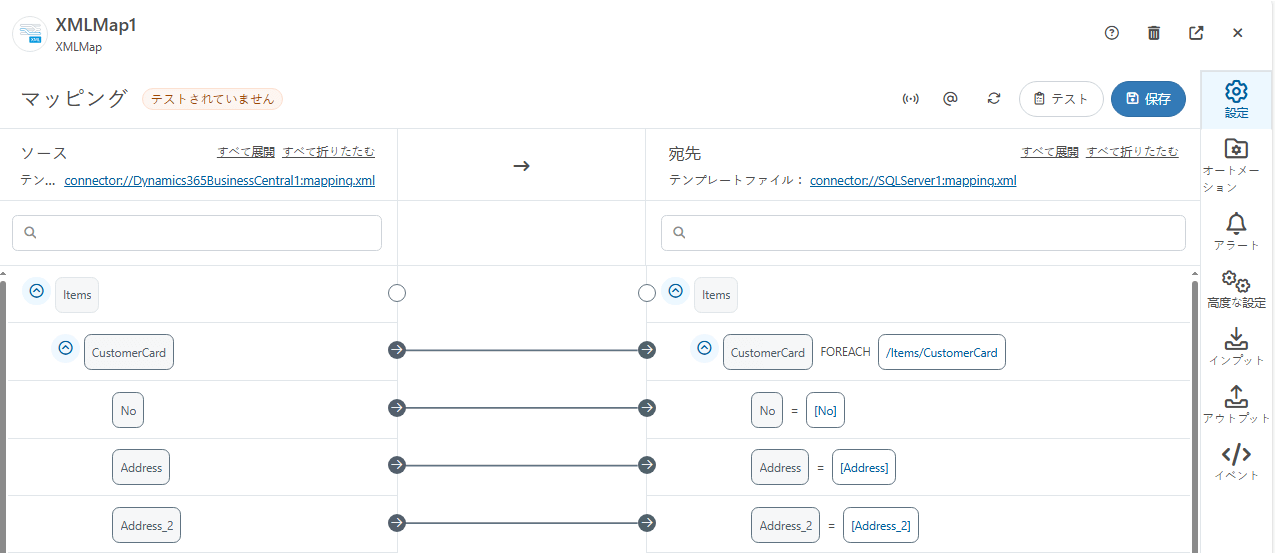The image size is (1275, 553).
Task: Click destination CustomerCard arrow connector
Action: click(647, 350)
